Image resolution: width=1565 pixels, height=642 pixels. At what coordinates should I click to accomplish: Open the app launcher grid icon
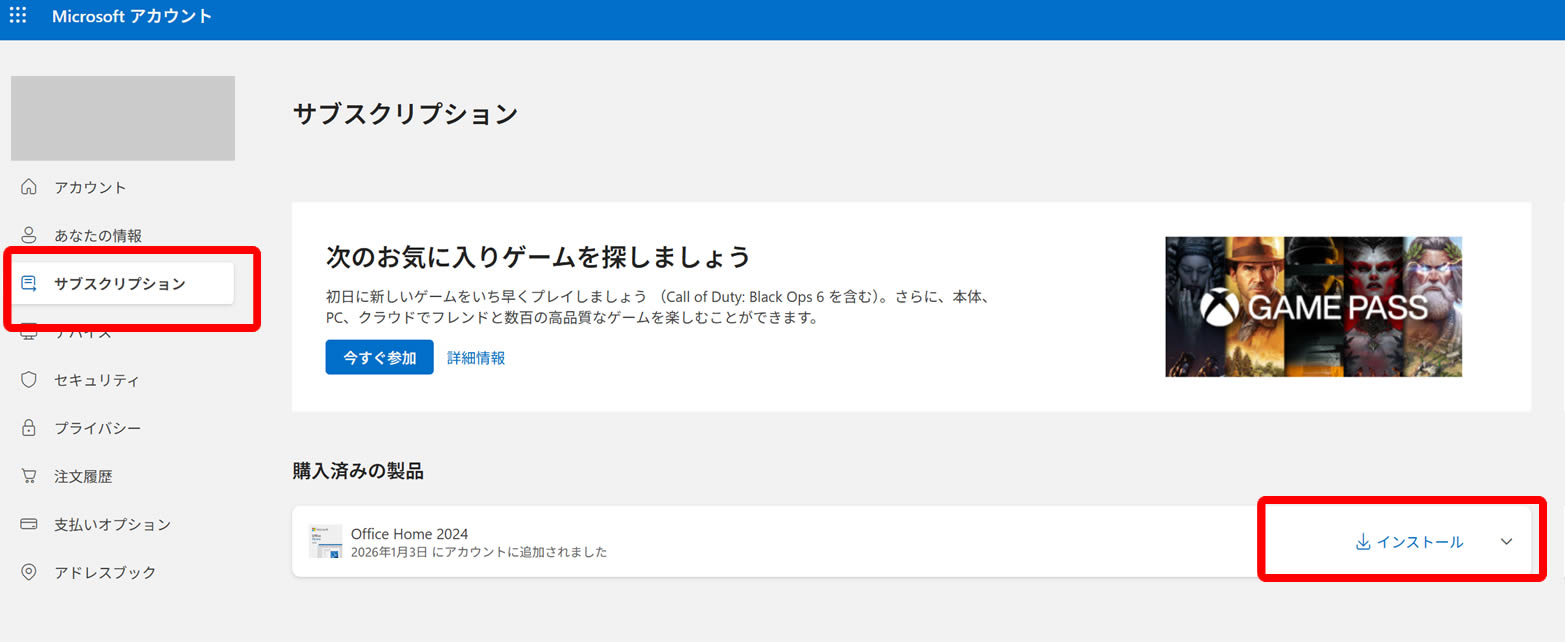tap(18, 16)
